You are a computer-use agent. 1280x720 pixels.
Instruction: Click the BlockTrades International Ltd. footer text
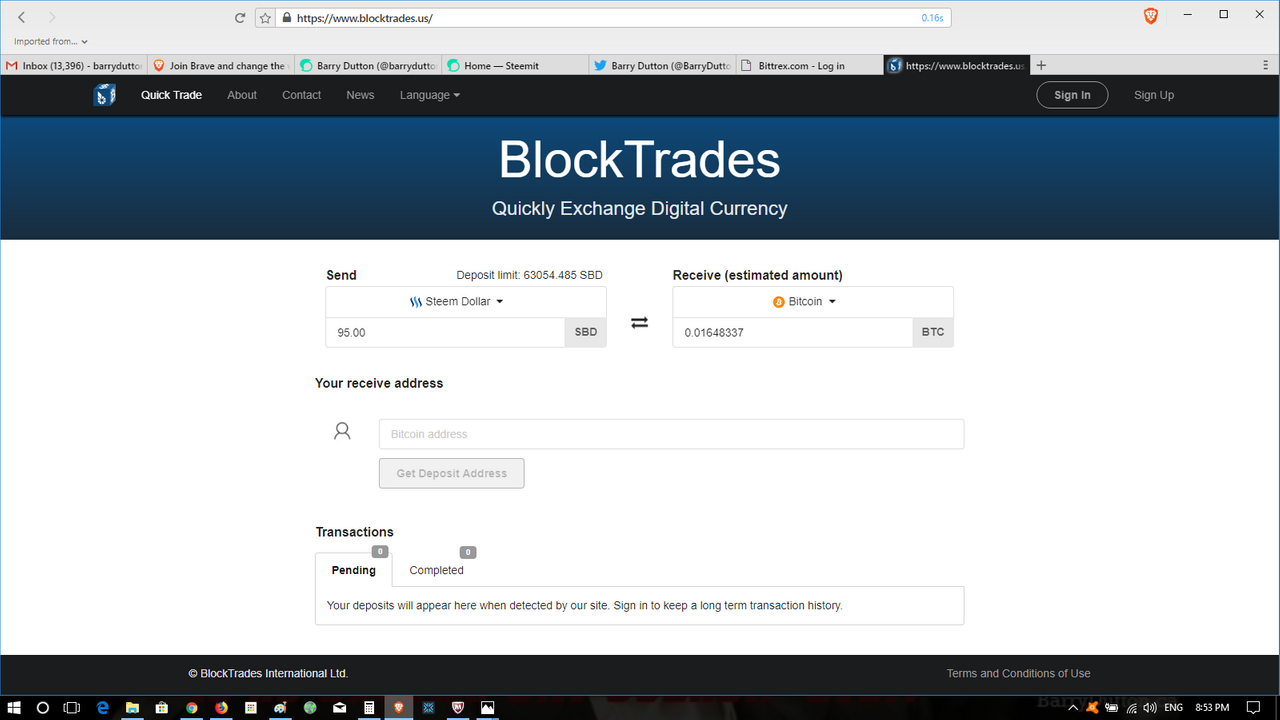[268, 673]
